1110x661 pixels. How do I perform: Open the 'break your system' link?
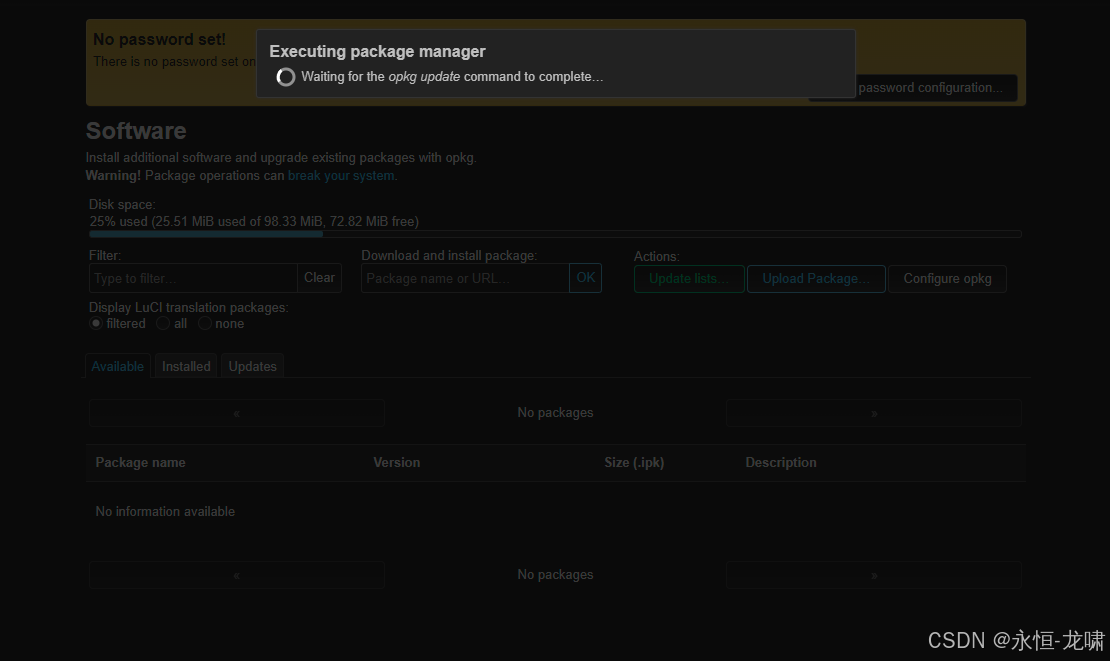[x=341, y=176]
